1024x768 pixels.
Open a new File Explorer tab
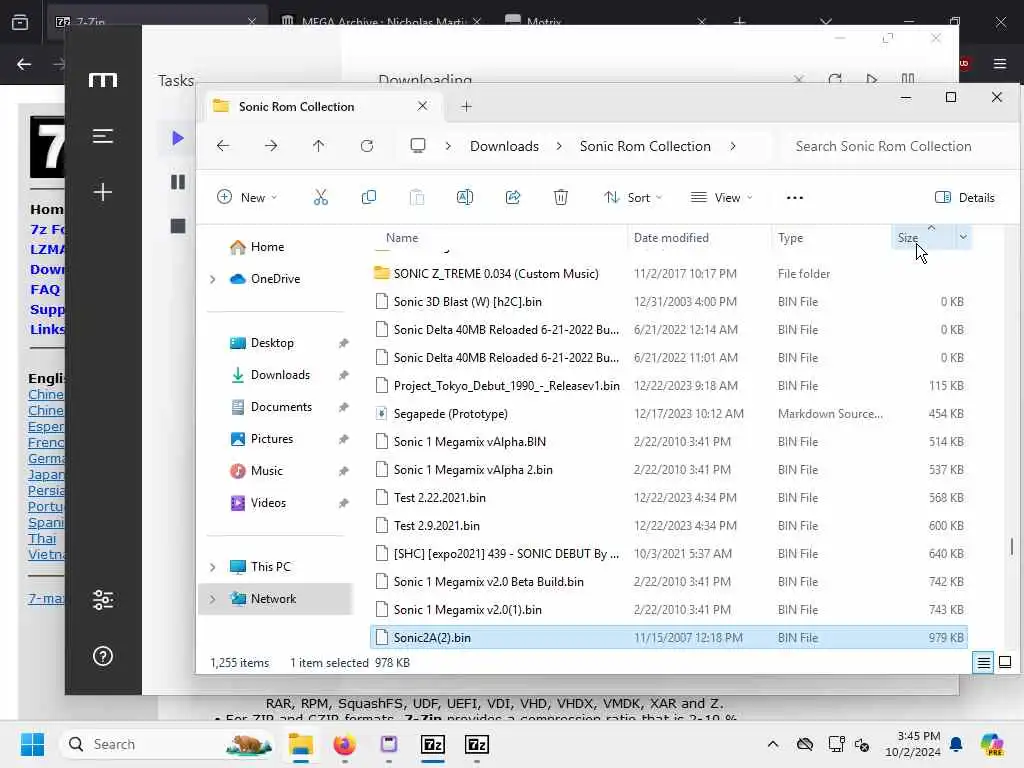pos(466,106)
